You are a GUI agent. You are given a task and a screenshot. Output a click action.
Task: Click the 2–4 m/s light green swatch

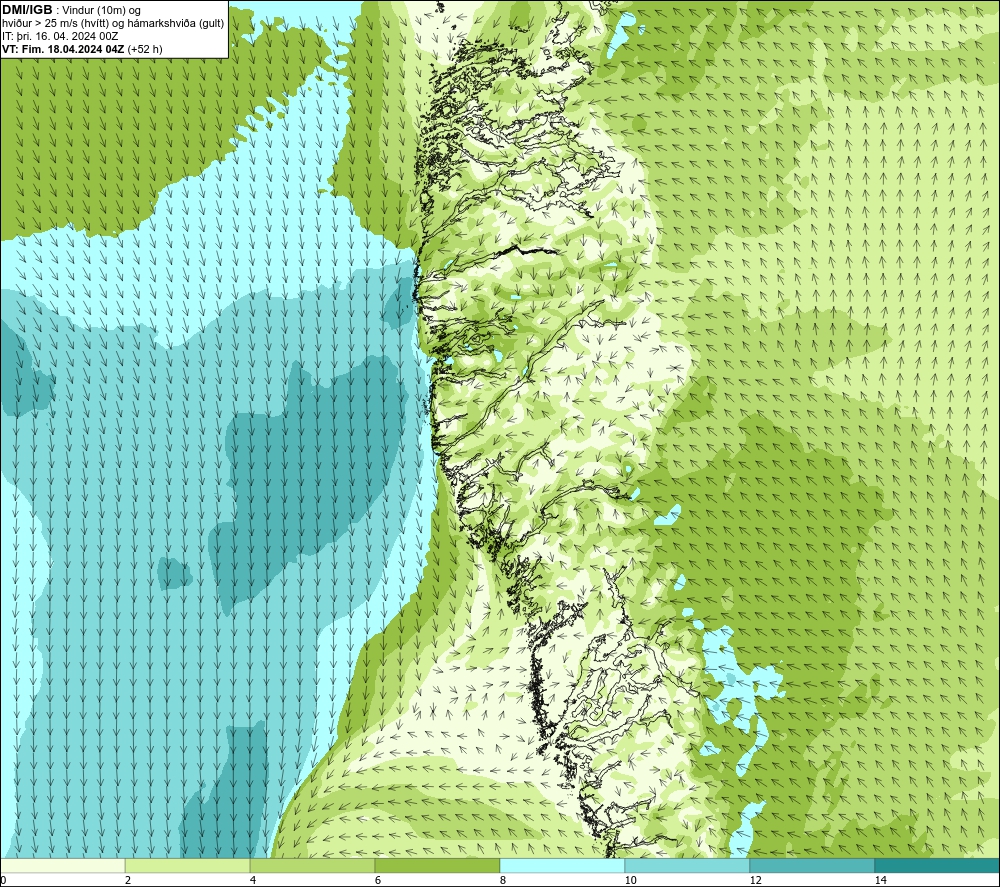(188, 865)
